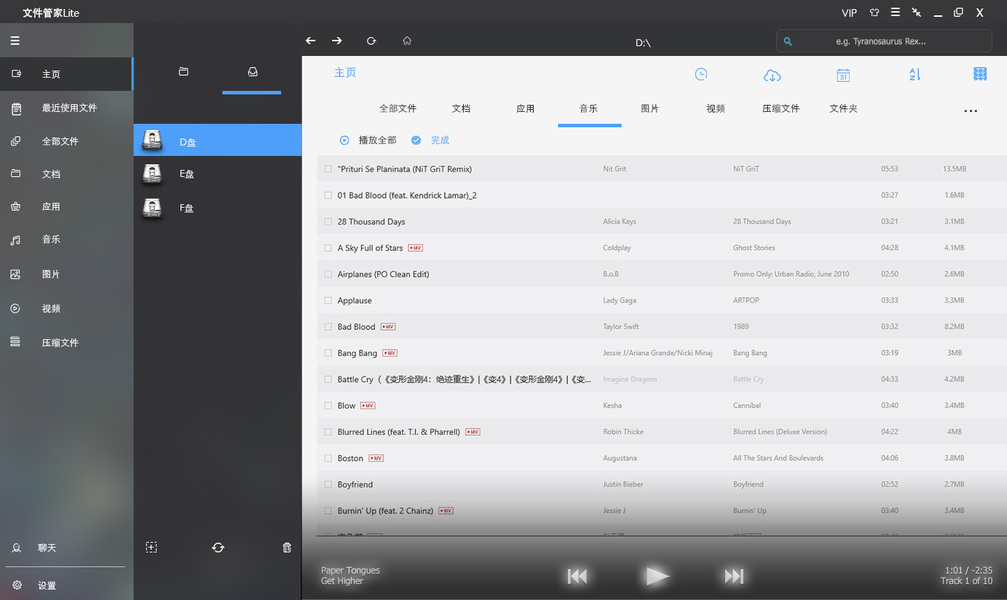Switch to the 压缩文件 category tab
This screenshot has height=600, width=1007.
[x=781, y=109]
